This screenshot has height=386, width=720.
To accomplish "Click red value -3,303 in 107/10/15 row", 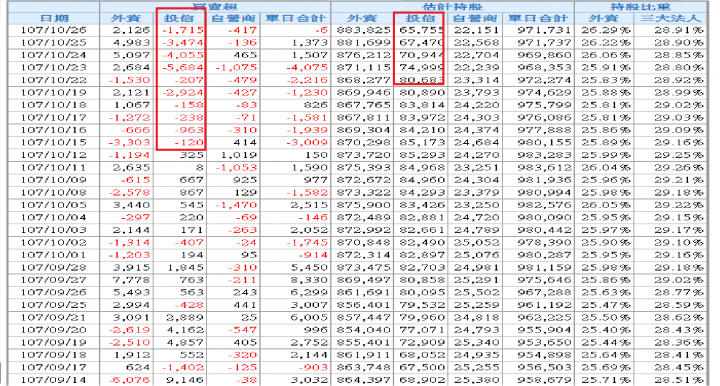I will (129, 142).
